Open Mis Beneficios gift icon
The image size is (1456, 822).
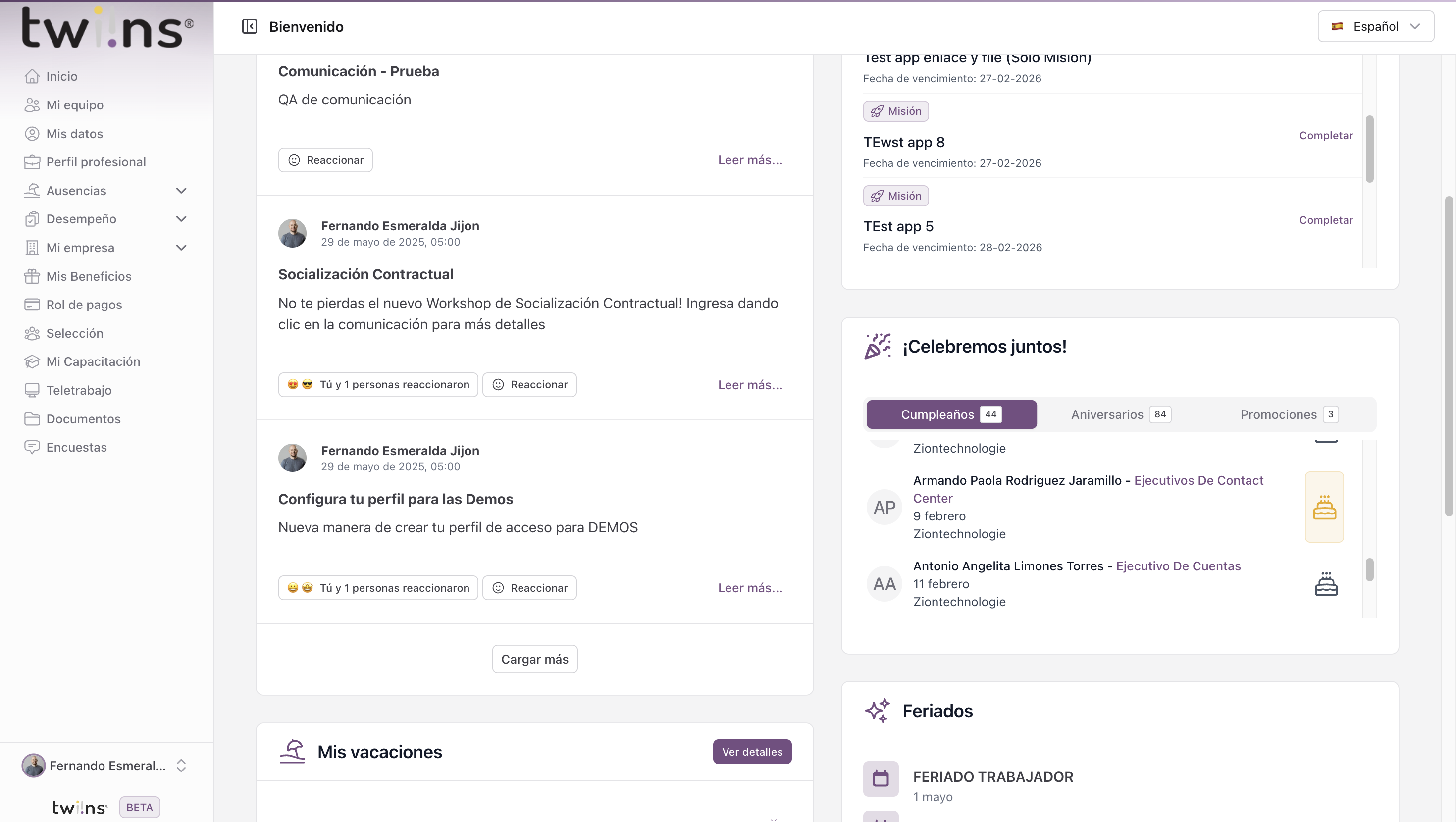tap(32, 276)
